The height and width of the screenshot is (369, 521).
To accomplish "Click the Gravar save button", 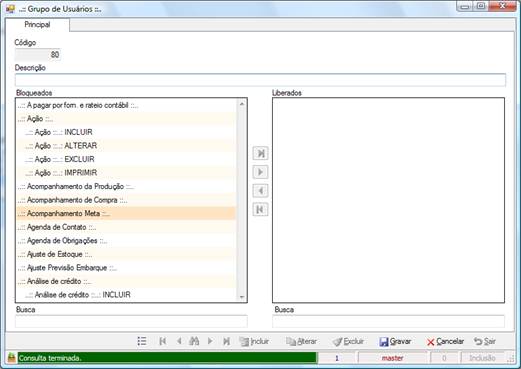I will [395, 341].
